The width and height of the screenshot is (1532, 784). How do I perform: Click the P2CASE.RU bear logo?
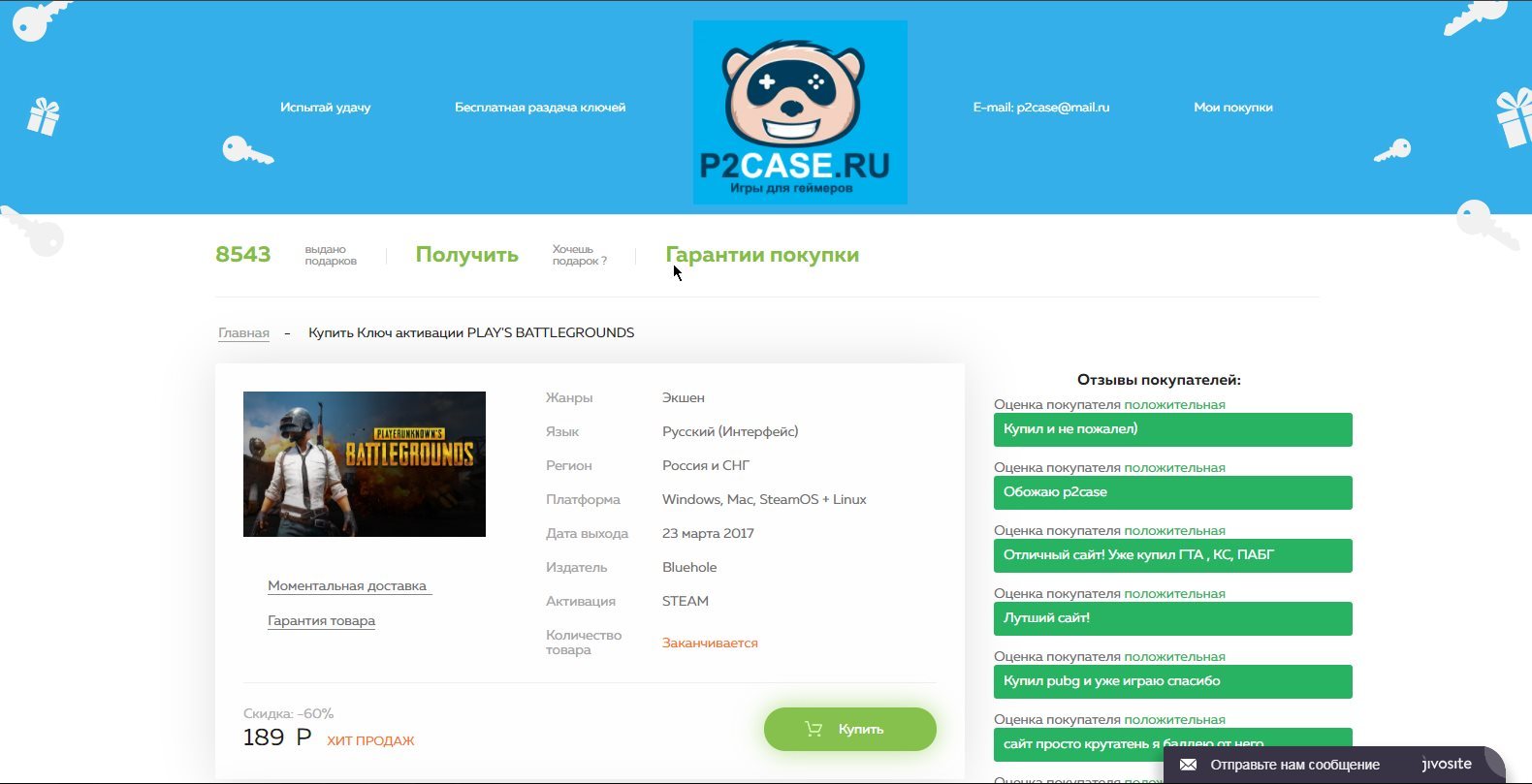[x=800, y=112]
